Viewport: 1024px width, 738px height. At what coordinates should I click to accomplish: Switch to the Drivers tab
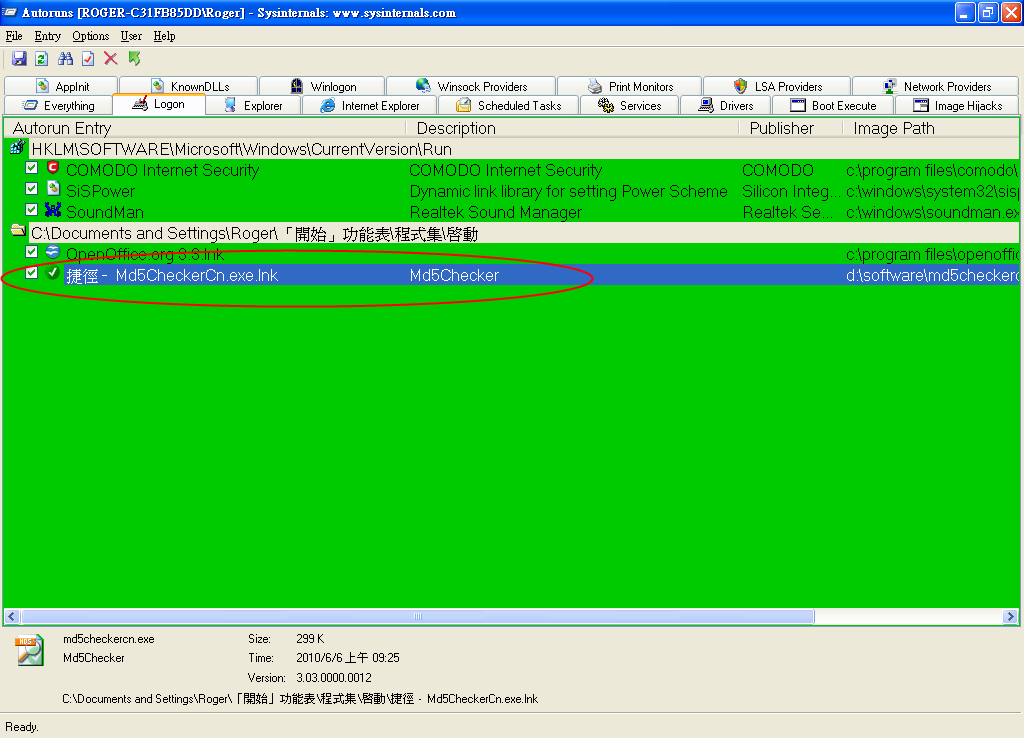click(726, 105)
